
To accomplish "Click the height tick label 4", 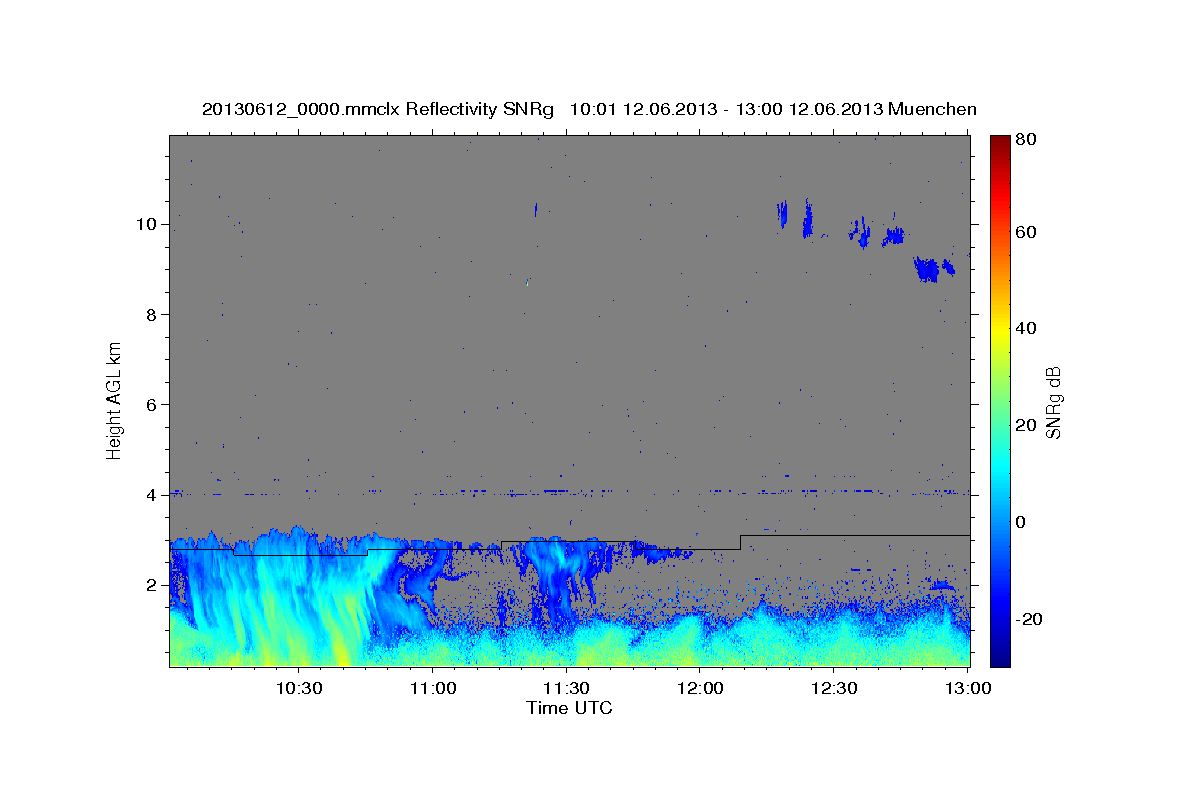I will click(152, 495).
